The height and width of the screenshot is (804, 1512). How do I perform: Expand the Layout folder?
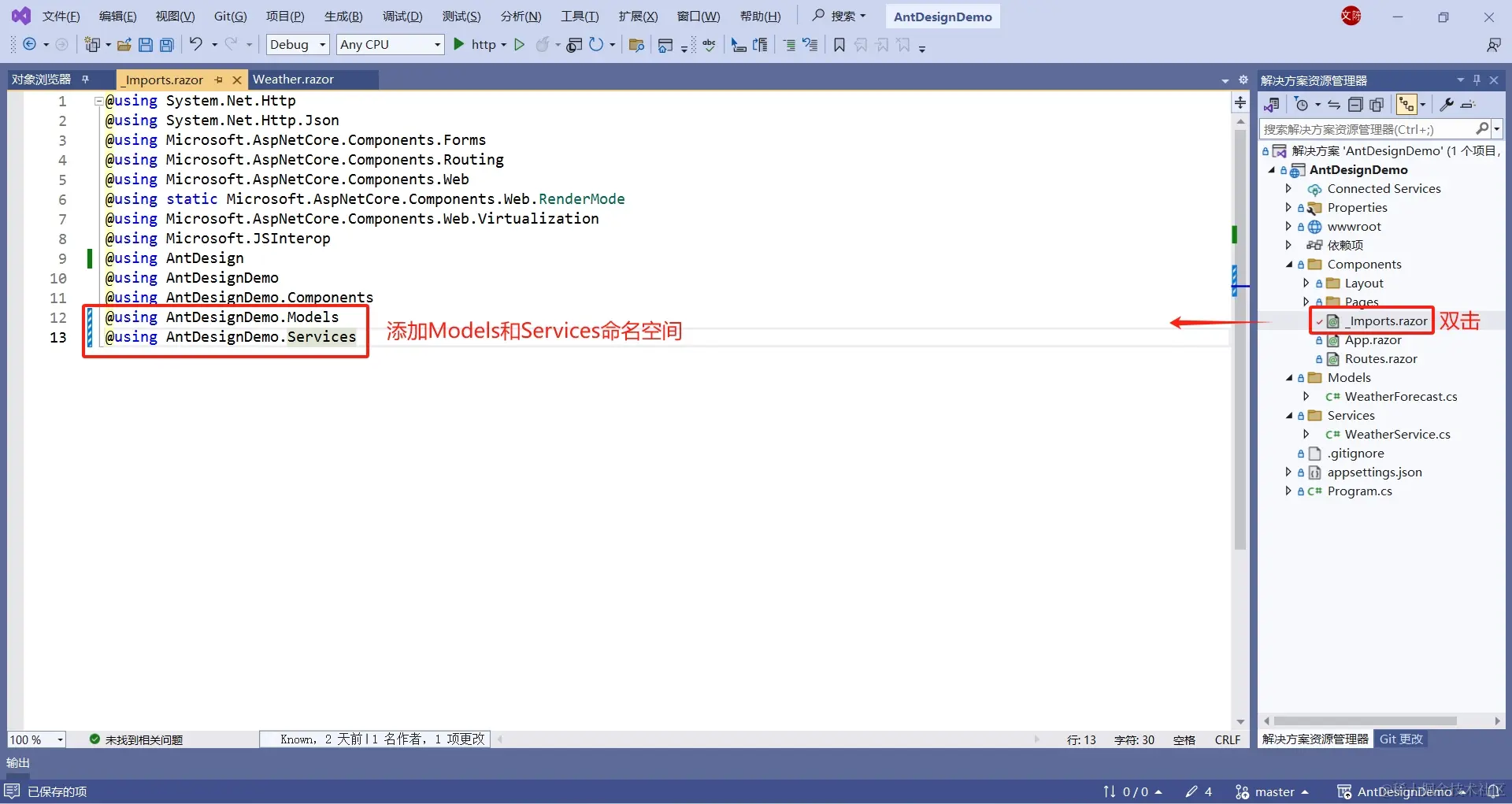[x=1306, y=283]
